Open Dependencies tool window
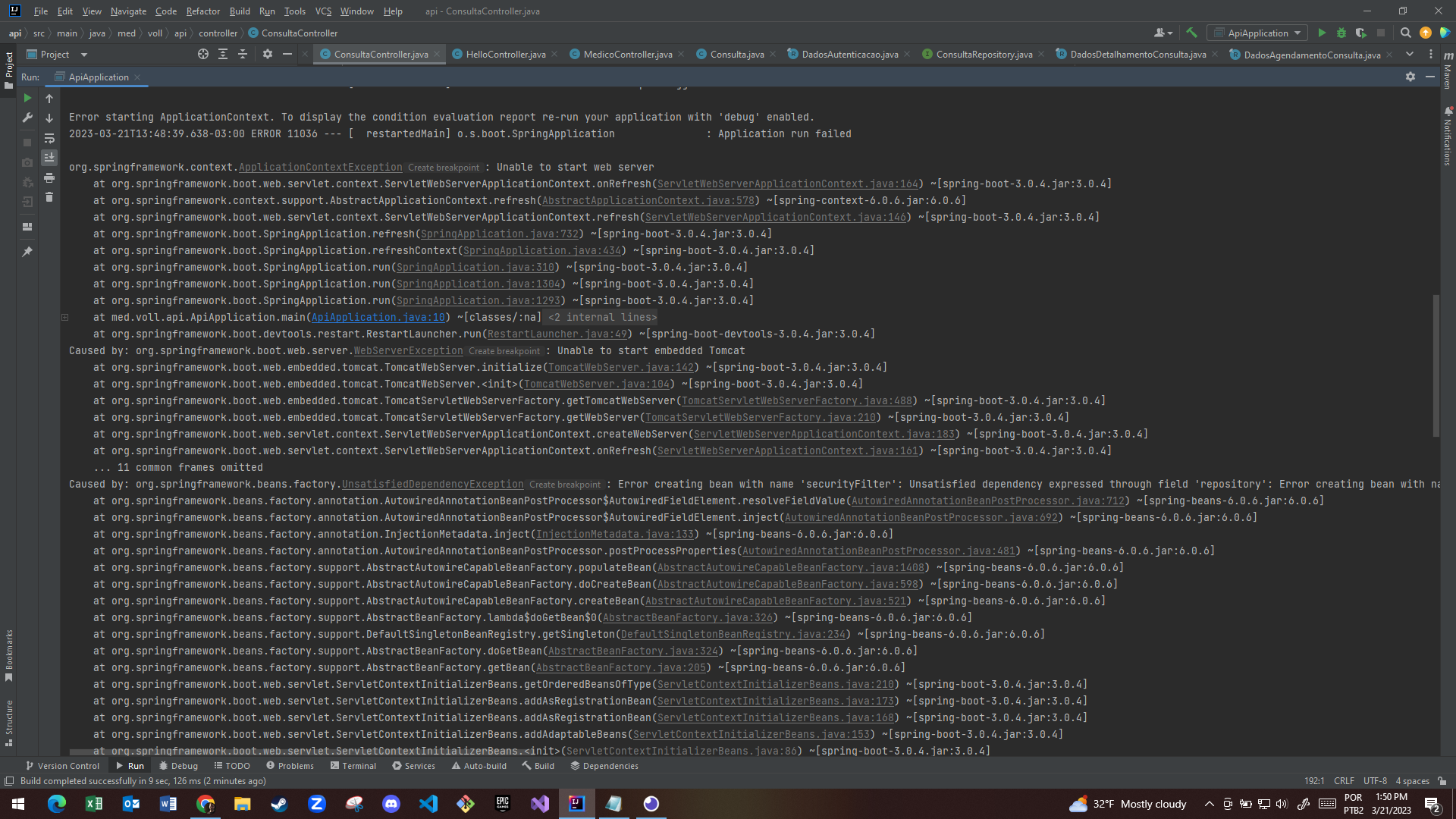This screenshot has width=1456, height=819. coord(604,766)
